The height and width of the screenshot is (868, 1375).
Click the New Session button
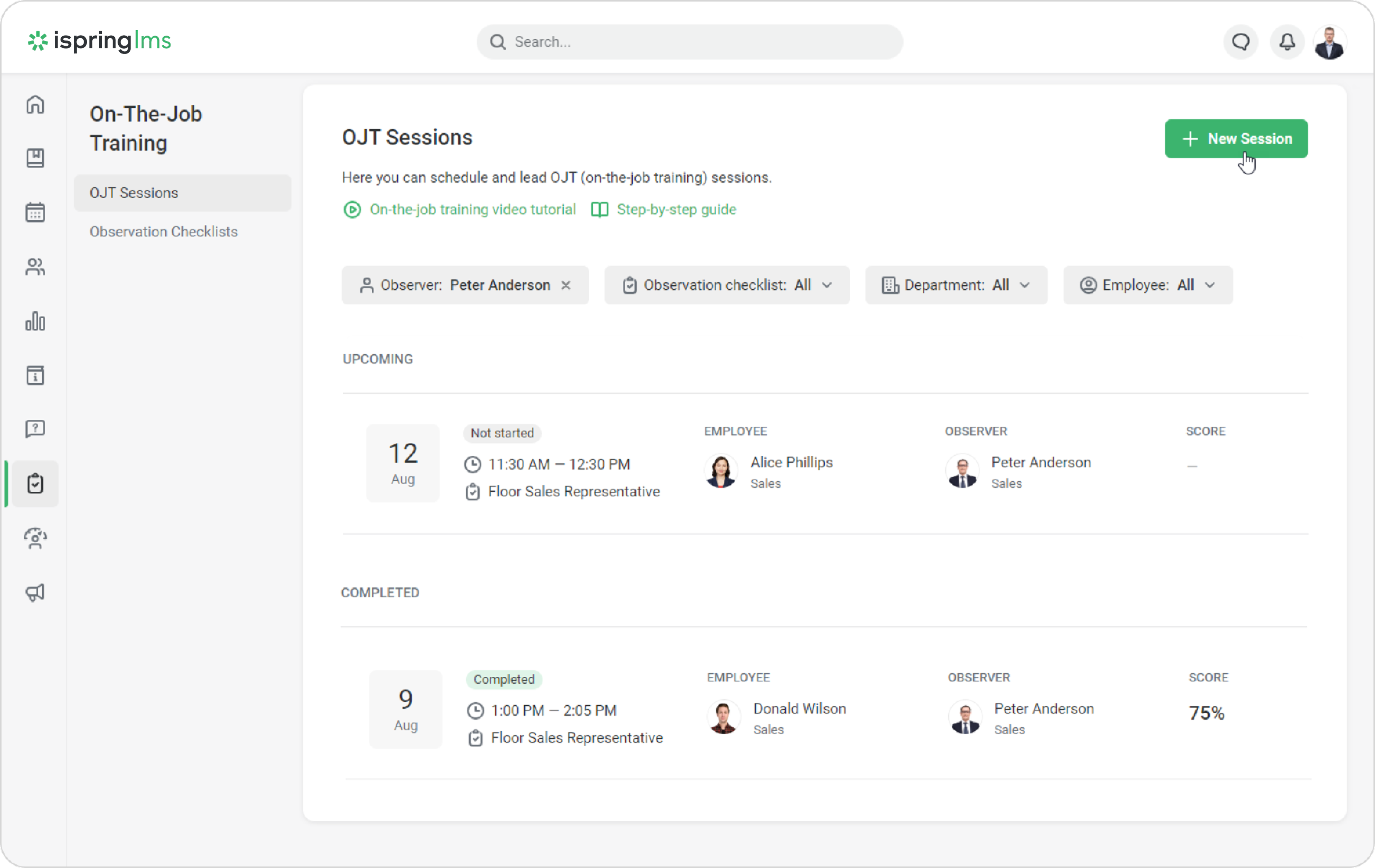1236,139
